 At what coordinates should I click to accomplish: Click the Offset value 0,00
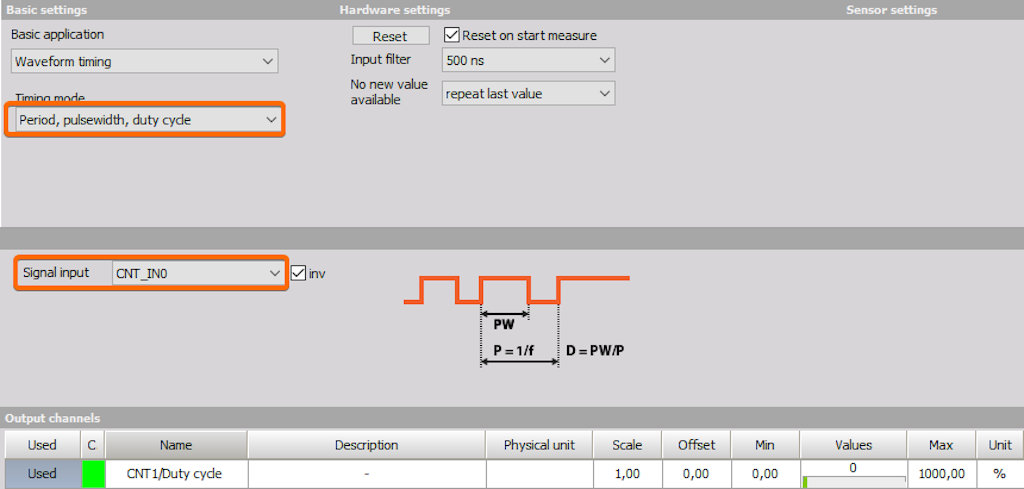click(x=696, y=474)
